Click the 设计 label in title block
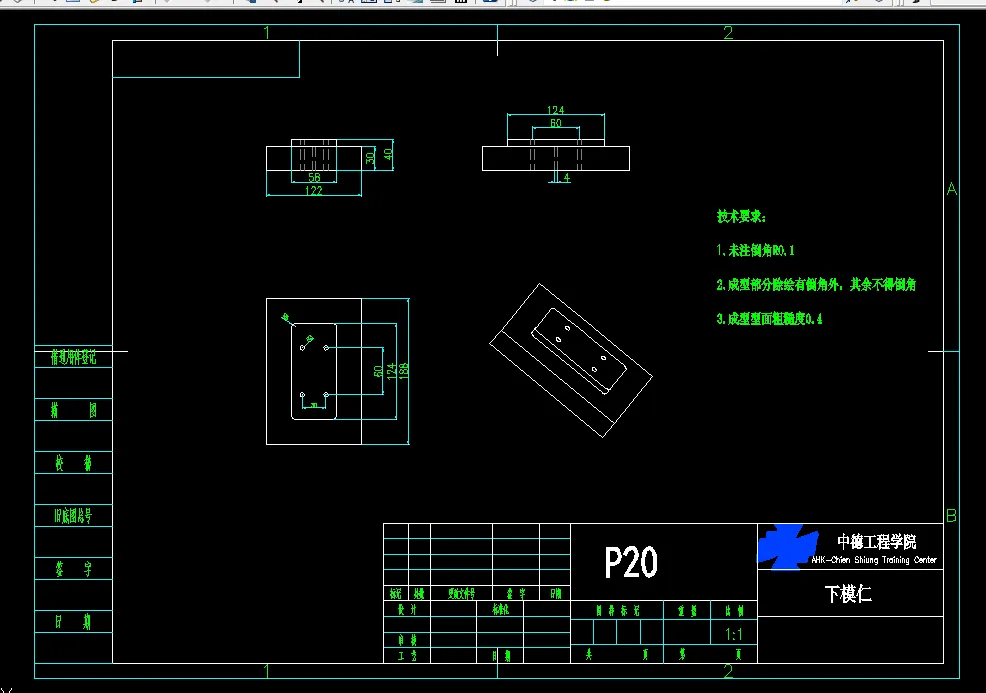This screenshot has height=693, width=986. coord(407,609)
